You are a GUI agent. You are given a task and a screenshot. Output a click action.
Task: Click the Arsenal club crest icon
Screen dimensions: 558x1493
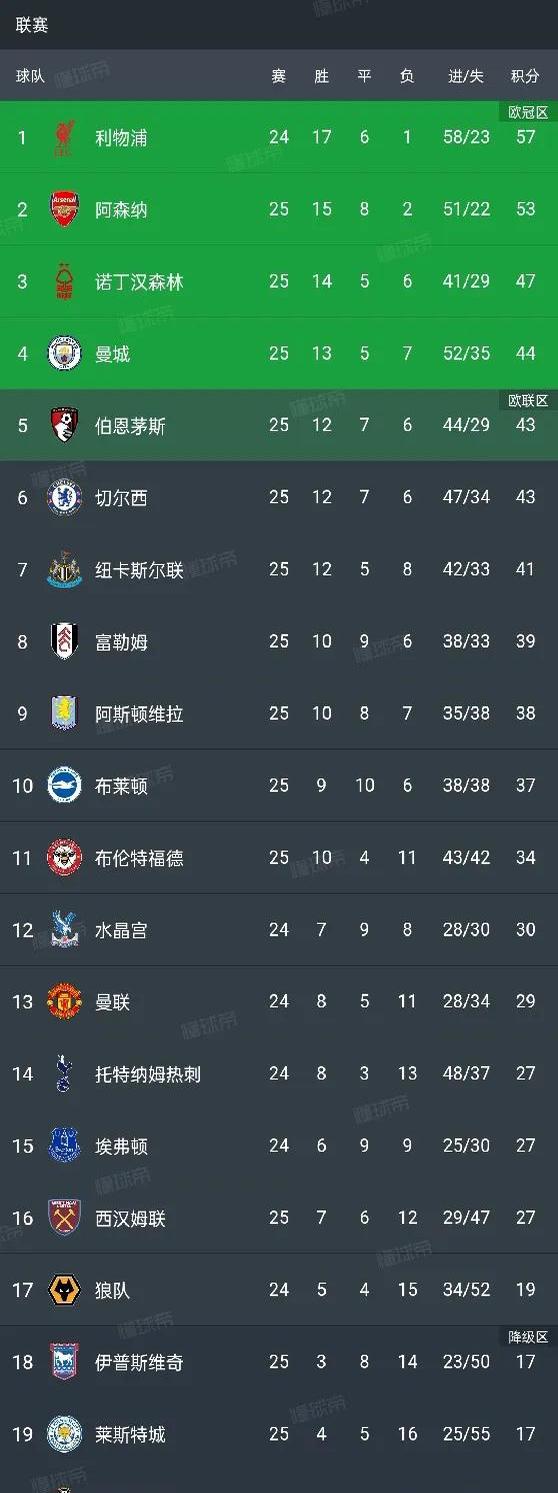(x=64, y=210)
